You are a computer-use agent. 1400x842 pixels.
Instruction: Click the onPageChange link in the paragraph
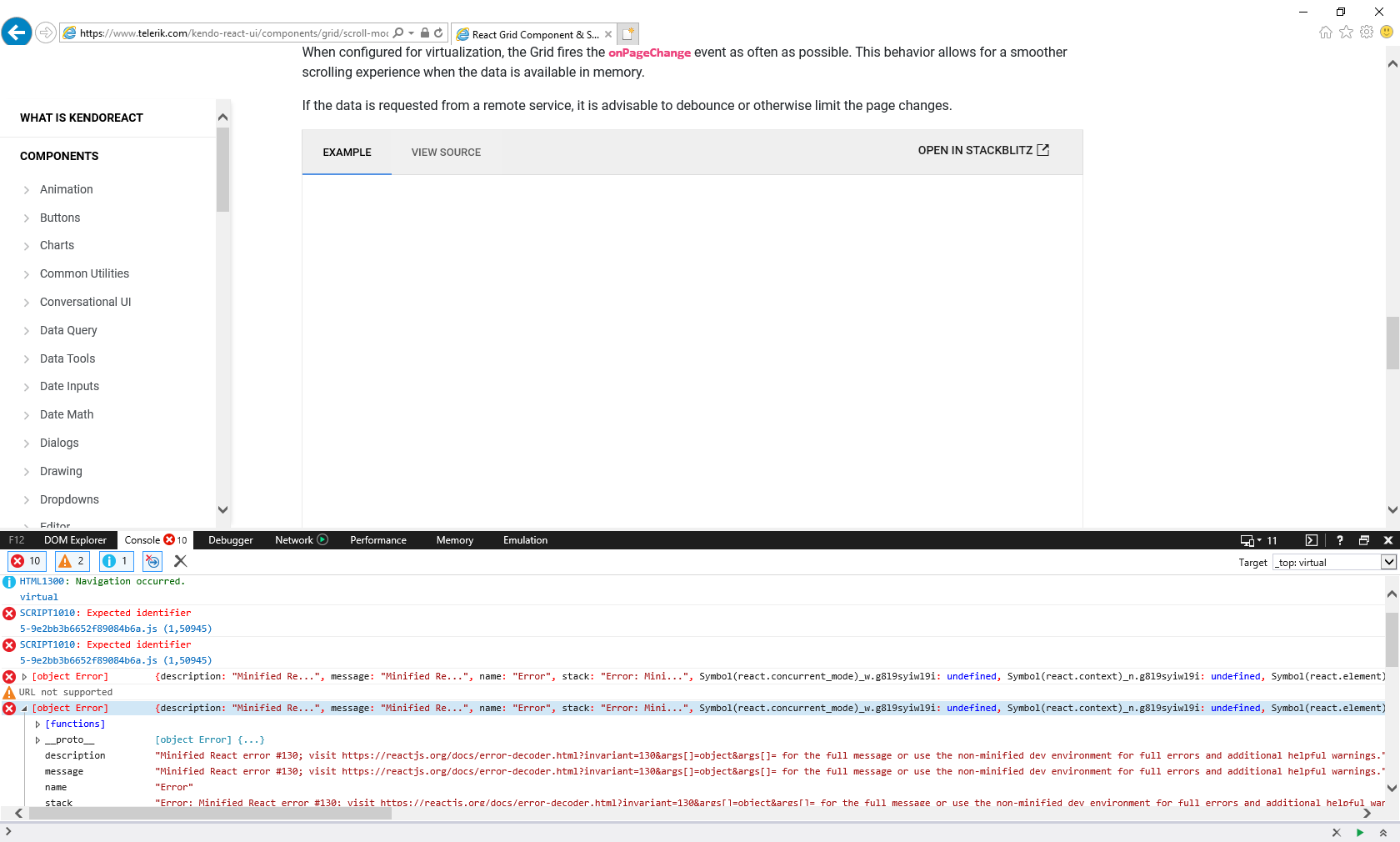(x=649, y=53)
